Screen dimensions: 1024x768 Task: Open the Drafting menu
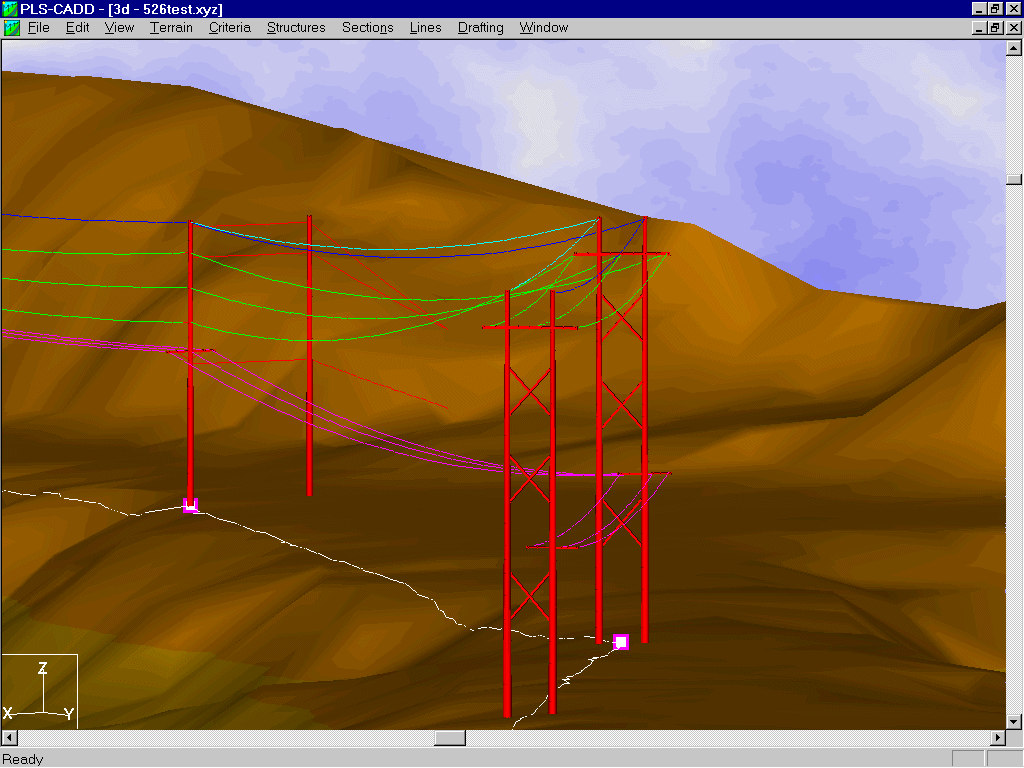click(480, 28)
